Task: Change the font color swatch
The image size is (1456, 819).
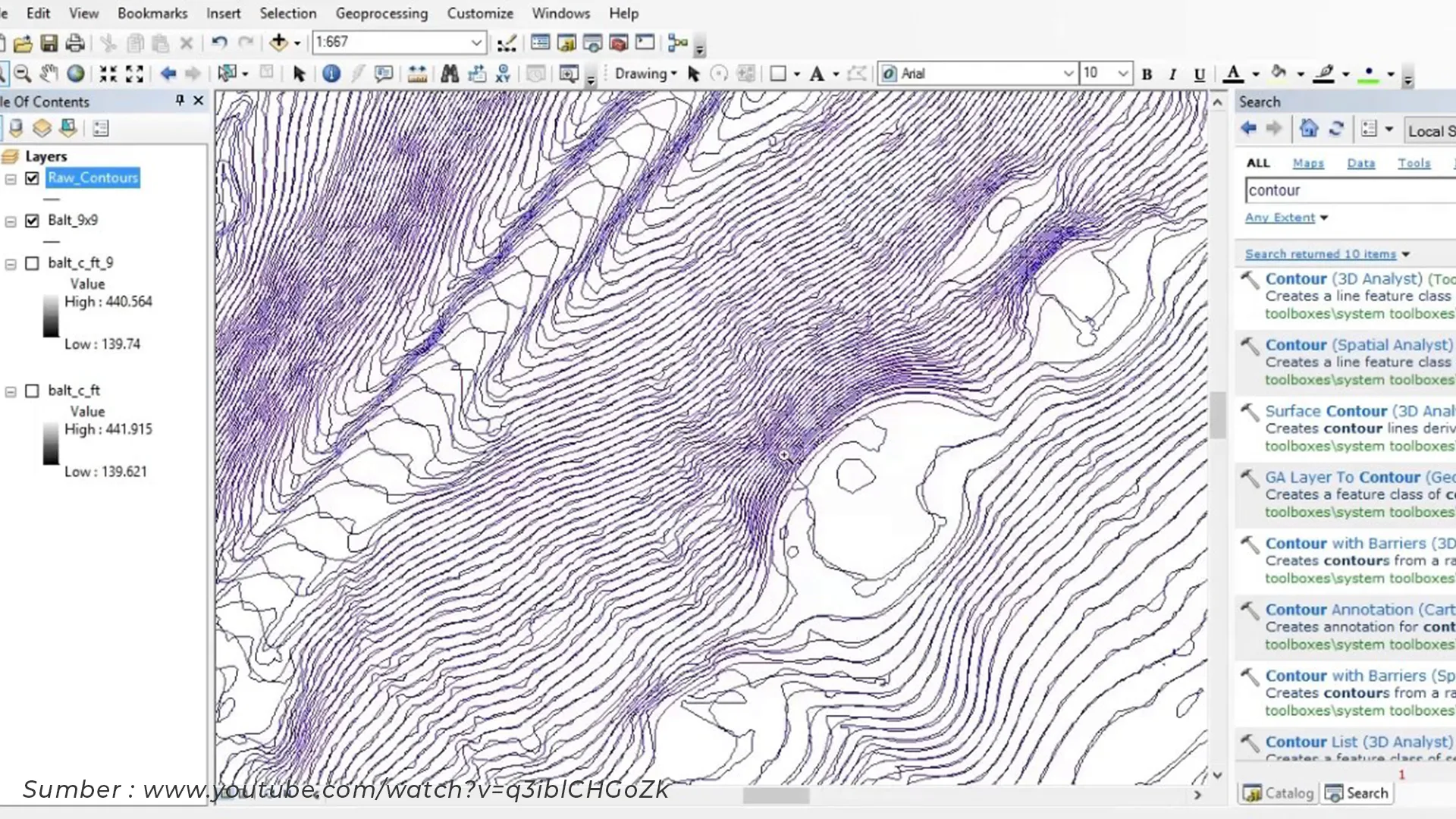Action: tap(1234, 74)
